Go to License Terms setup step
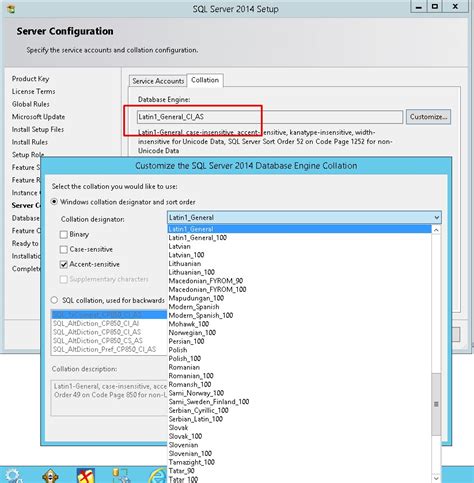Screen dimensions: 474x483 (x=33, y=91)
